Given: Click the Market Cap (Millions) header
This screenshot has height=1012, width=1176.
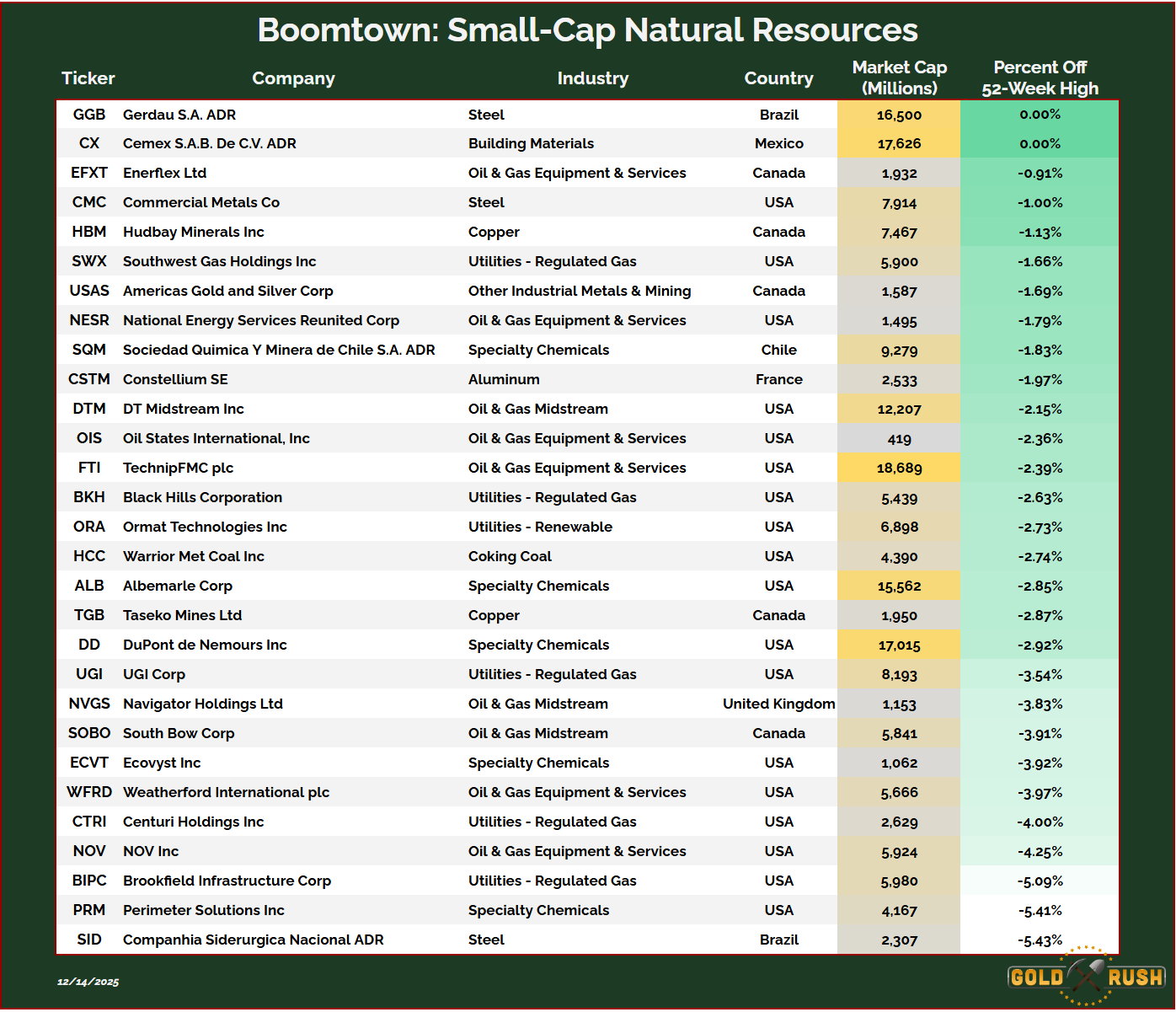Looking at the screenshot, I should (899, 78).
